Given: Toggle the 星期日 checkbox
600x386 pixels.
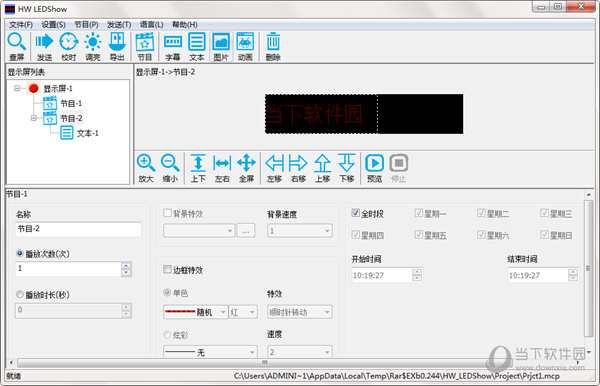Looking at the screenshot, I should 544,235.
